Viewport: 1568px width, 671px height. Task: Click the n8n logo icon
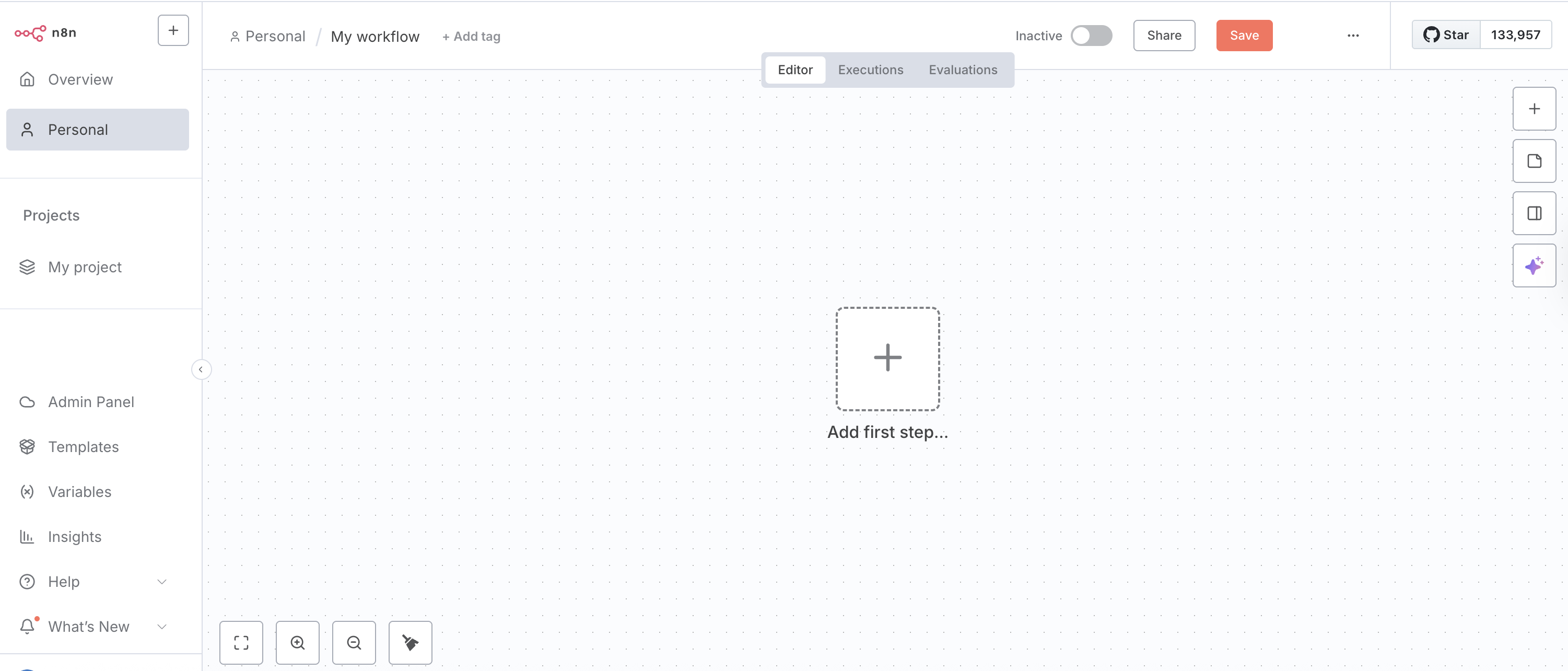[x=30, y=33]
